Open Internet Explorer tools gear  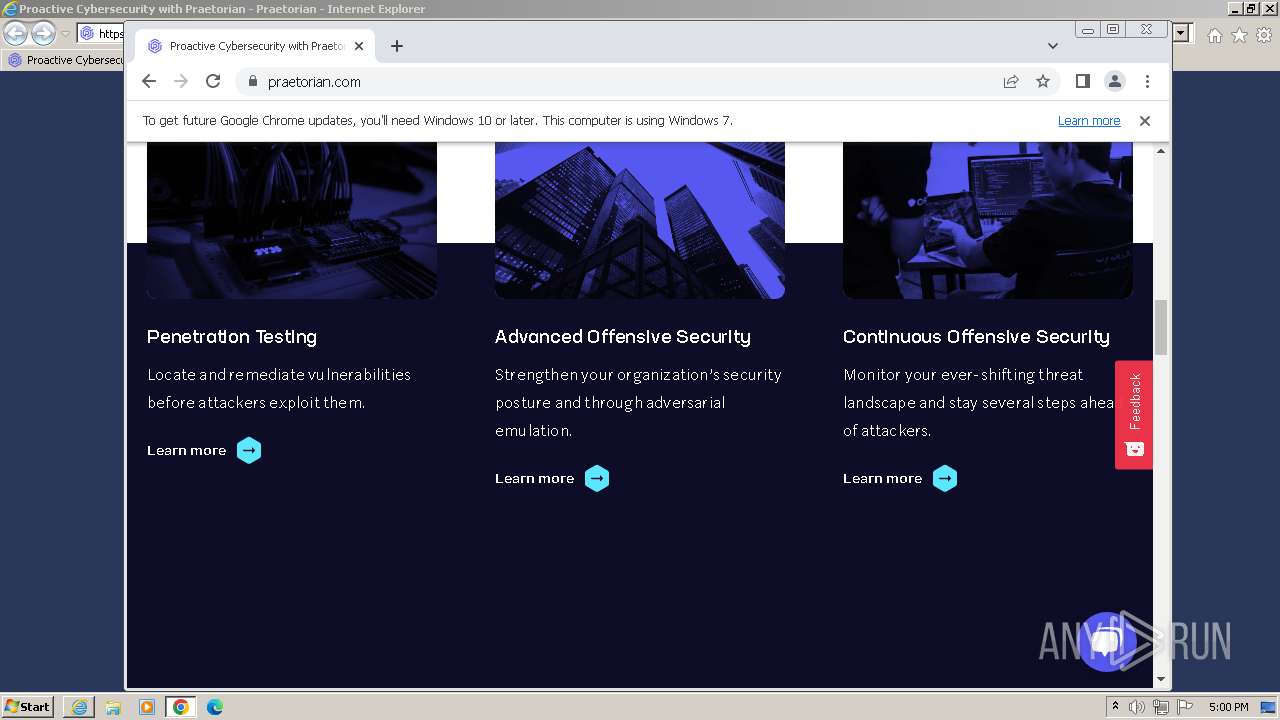pyautogui.click(x=1264, y=35)
